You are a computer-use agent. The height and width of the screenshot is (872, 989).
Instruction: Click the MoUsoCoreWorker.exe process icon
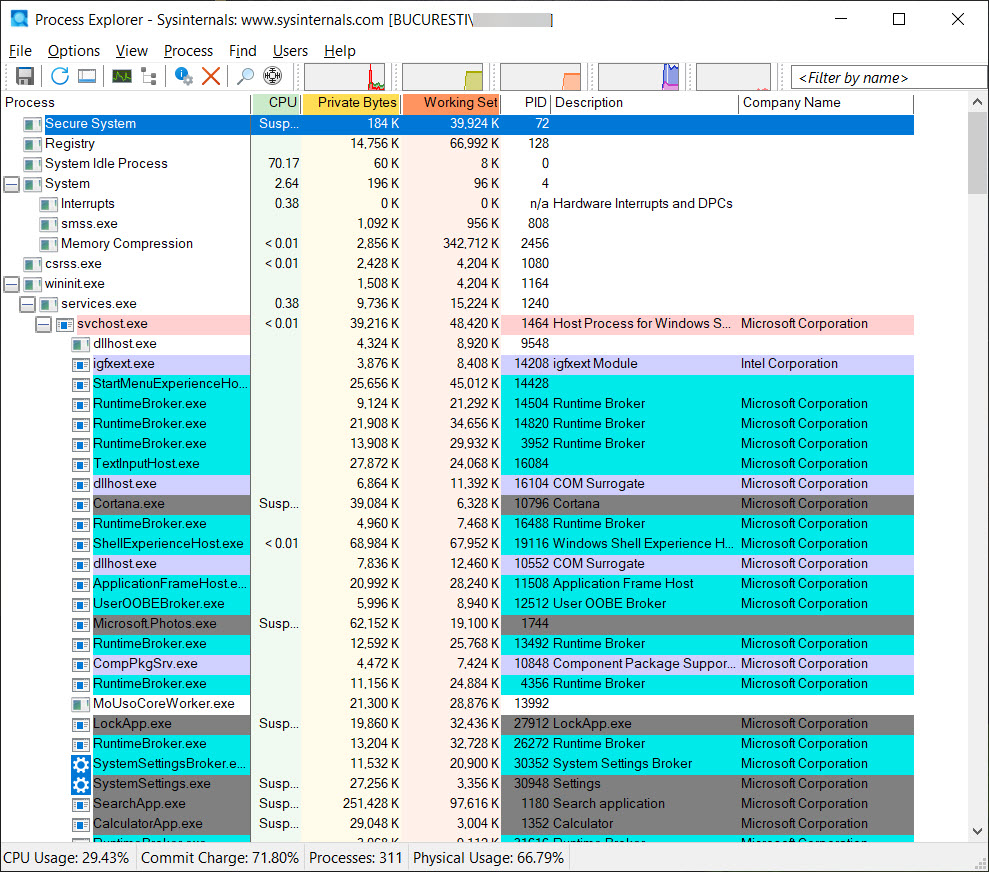coord(80,704)
